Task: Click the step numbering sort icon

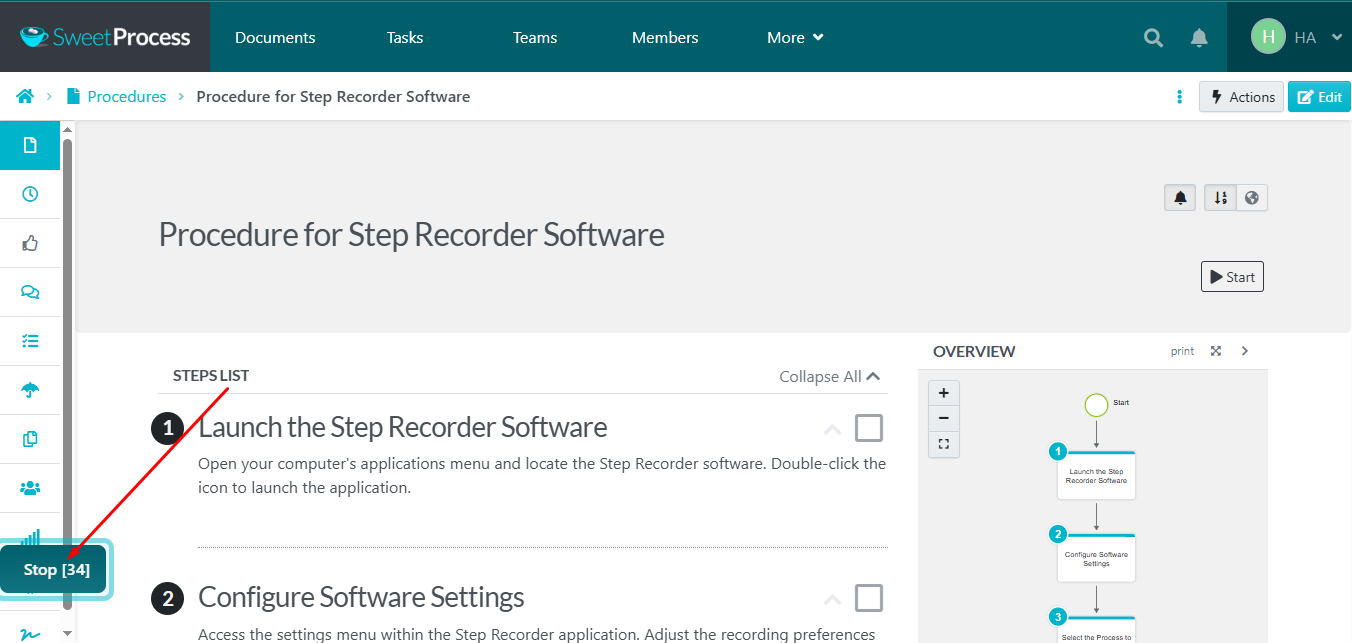Action: [1220, 197]
